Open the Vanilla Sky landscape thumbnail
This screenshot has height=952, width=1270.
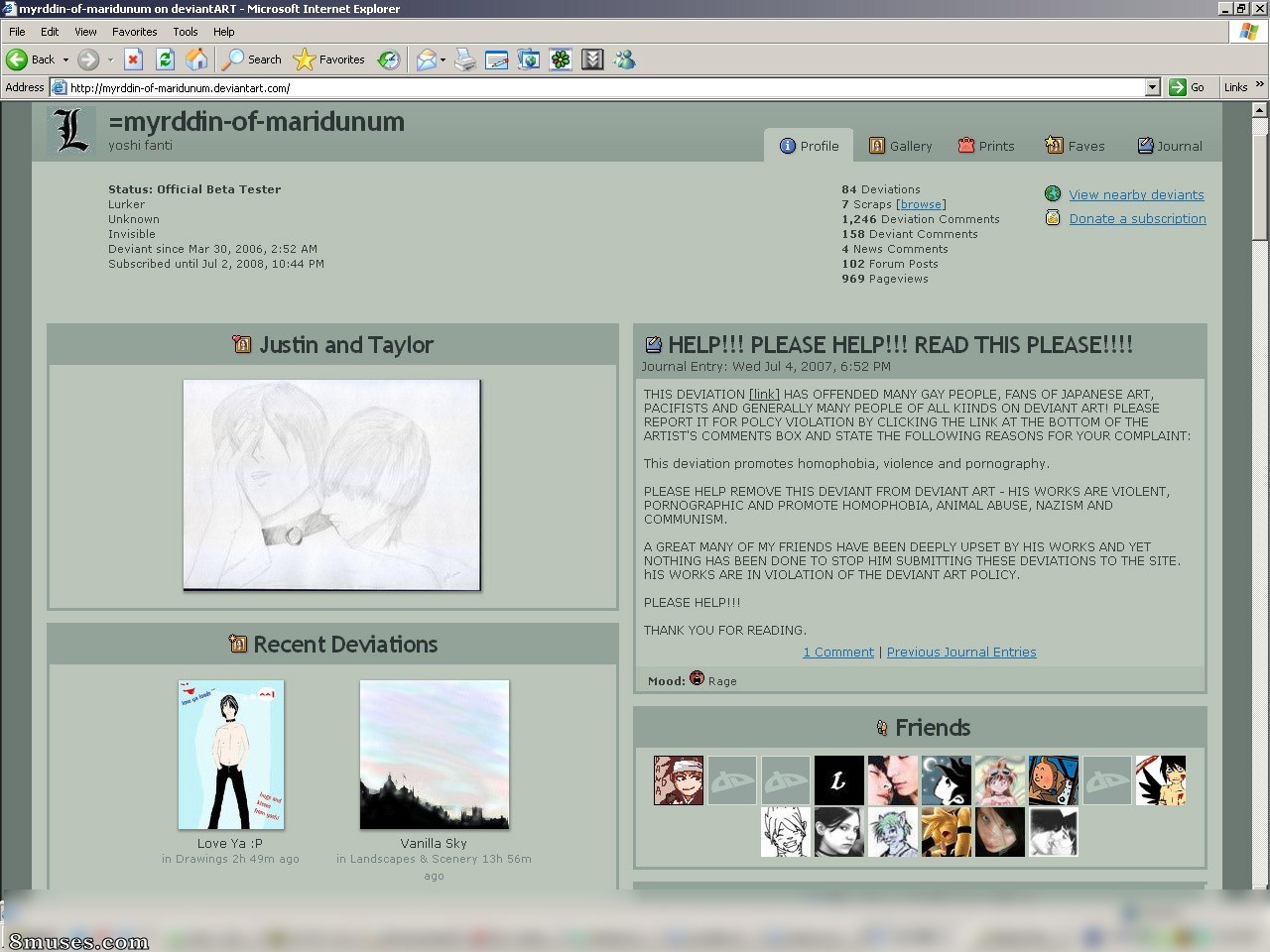click(435, 755)
